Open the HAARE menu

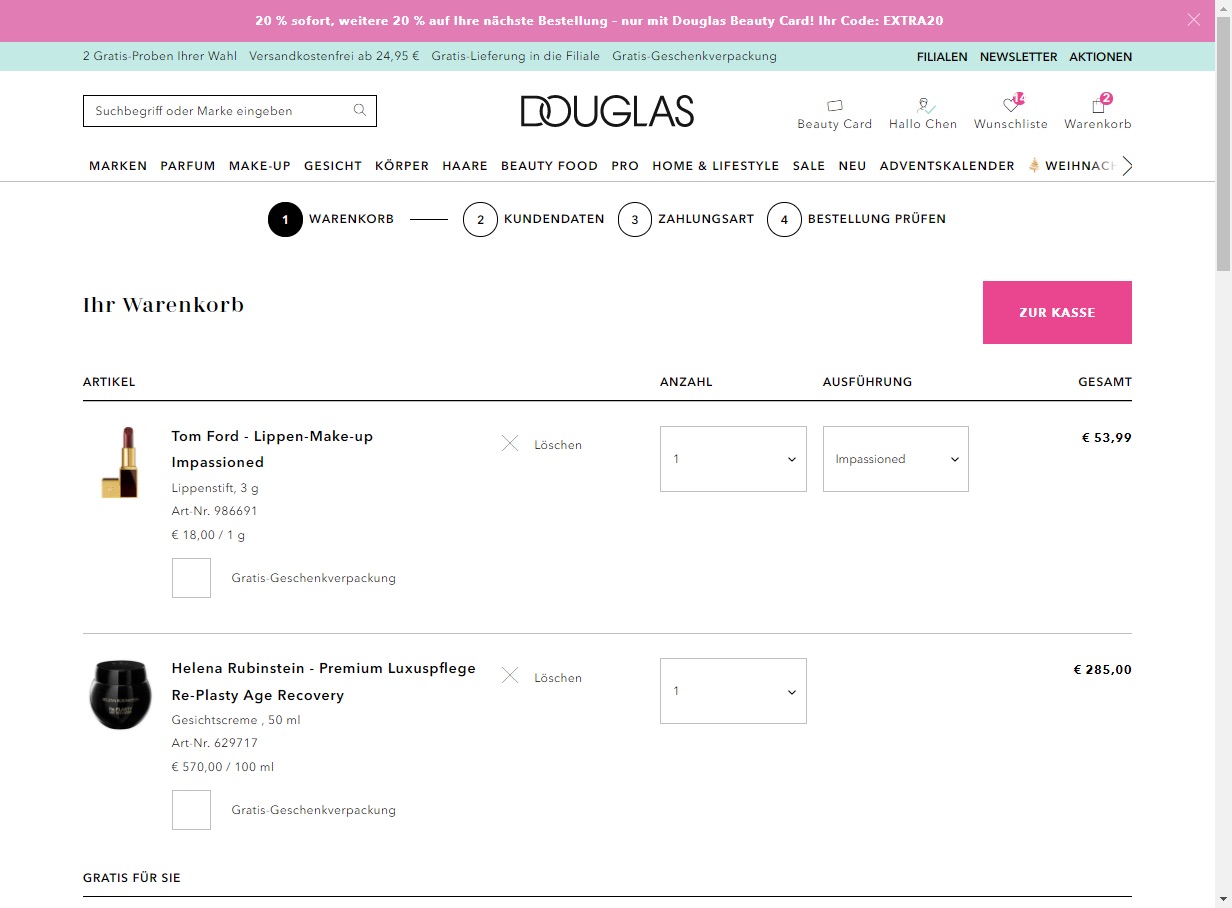(x=465, y=166)
